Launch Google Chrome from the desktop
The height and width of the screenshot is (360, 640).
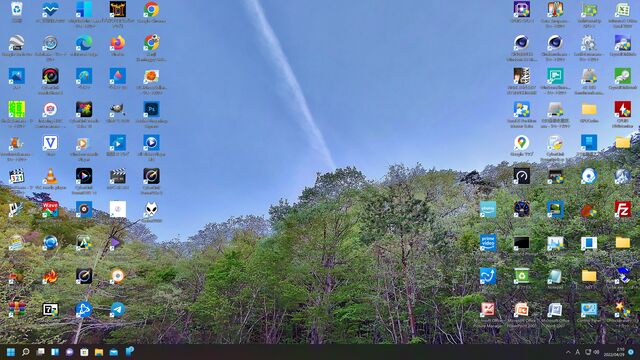point(151,9)
